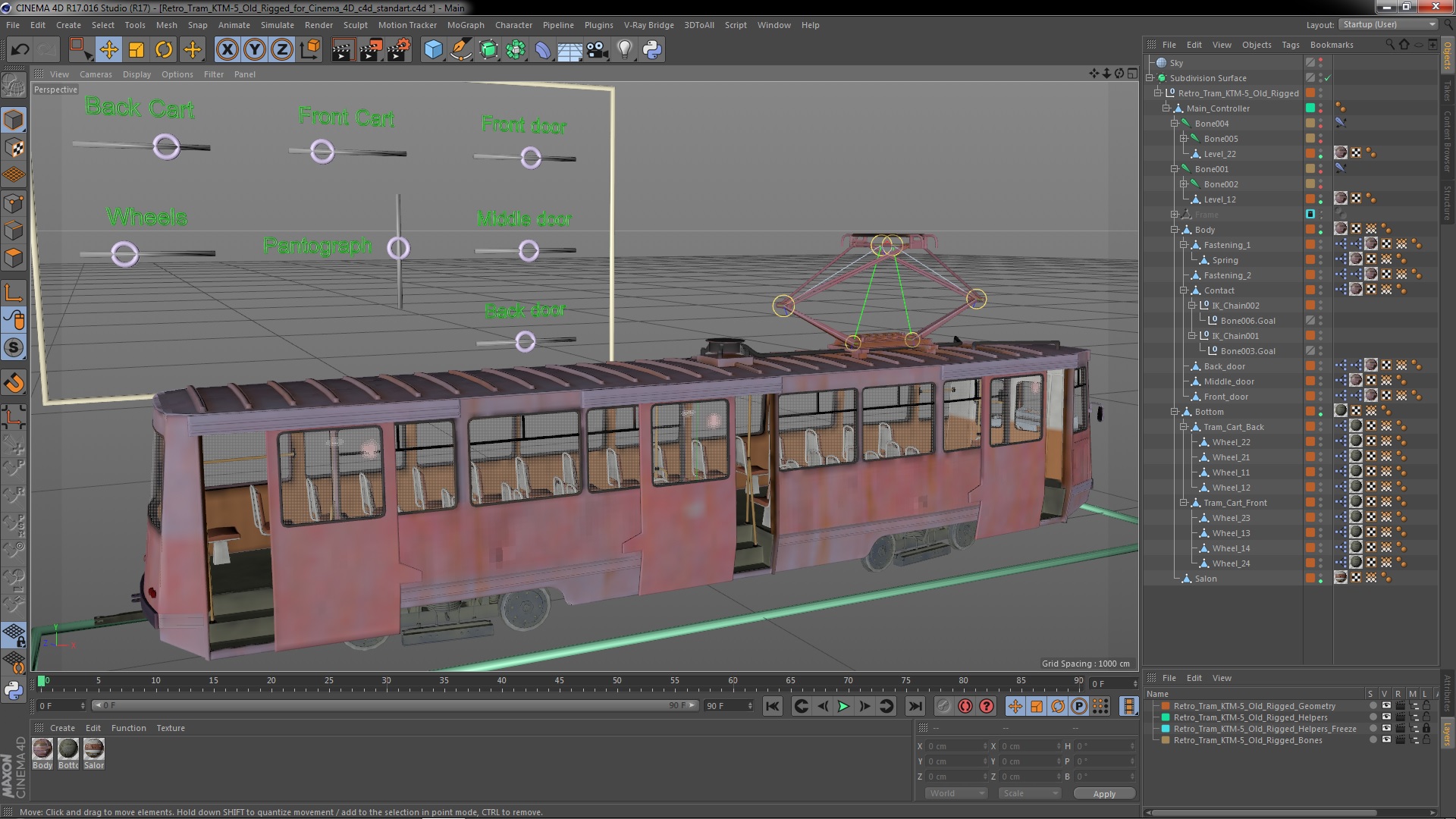Open the Mesh menu
The width and height of the screenshot is (1456, 819).
point(166,25)
